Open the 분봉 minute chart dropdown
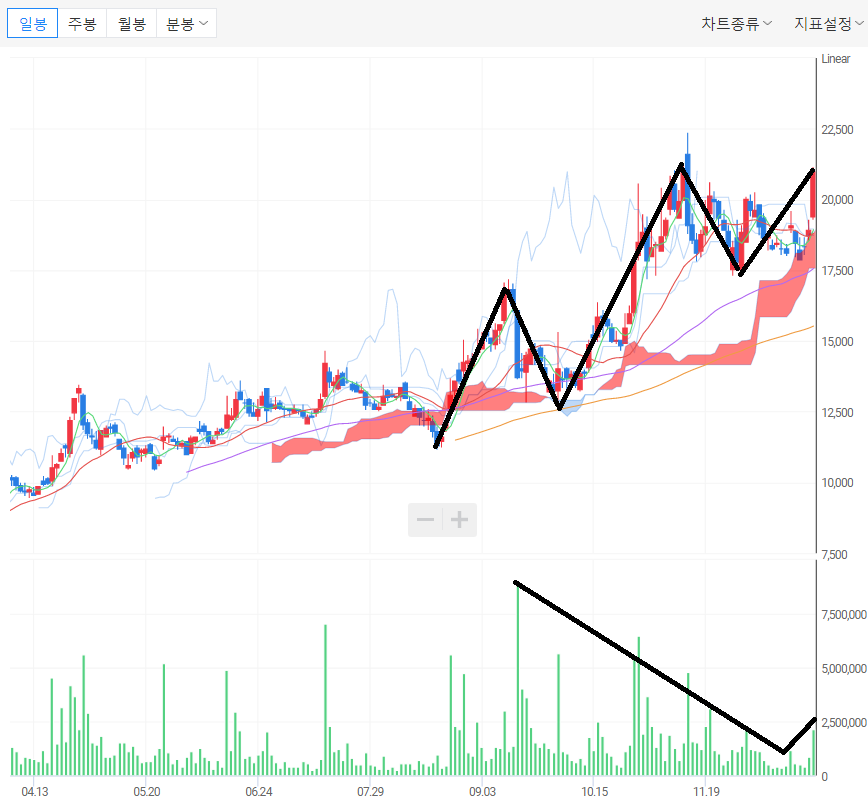Screen dimensions: 868x806 coord(187,23)
